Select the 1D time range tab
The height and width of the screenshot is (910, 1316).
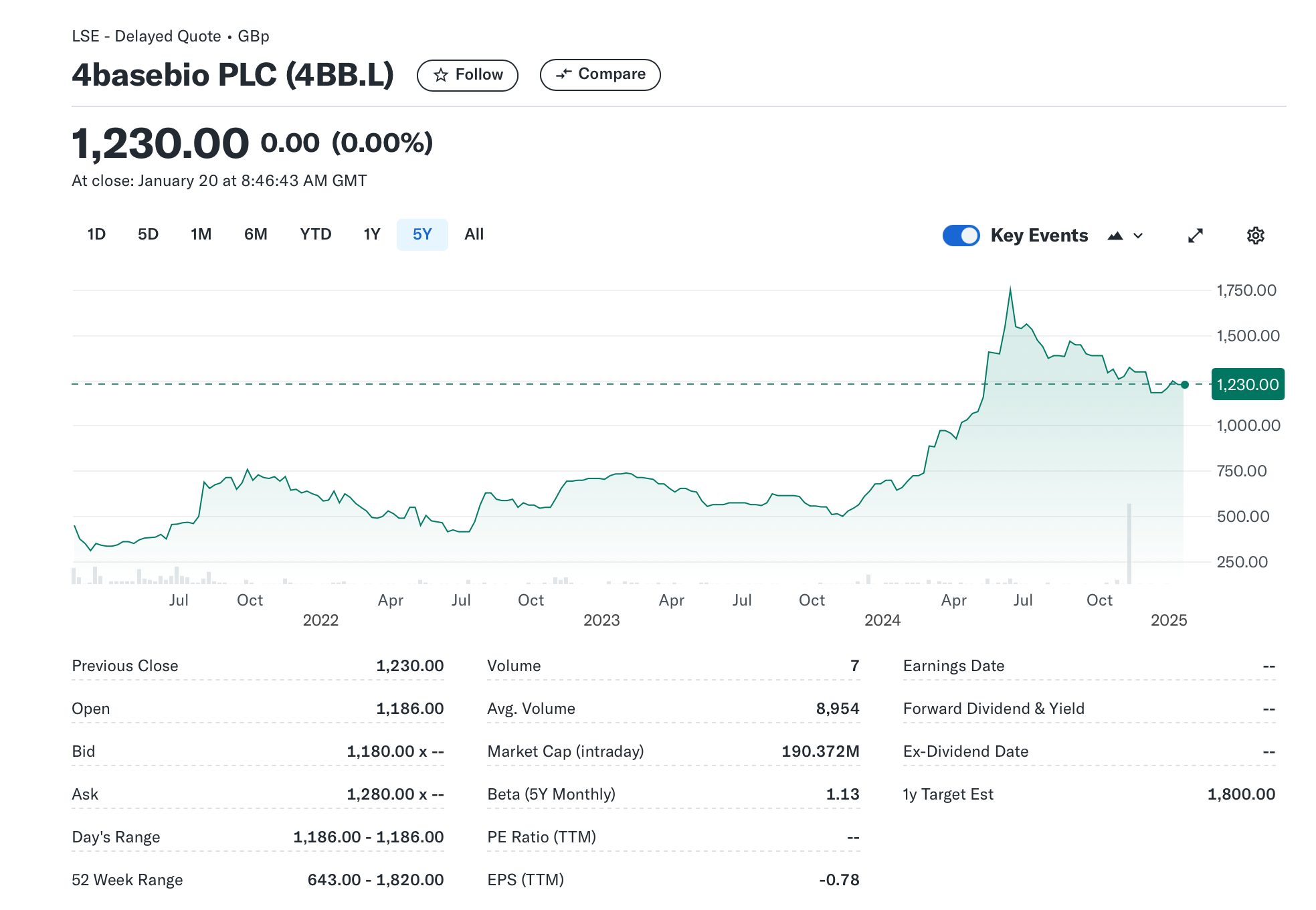[x=96, y=234]
